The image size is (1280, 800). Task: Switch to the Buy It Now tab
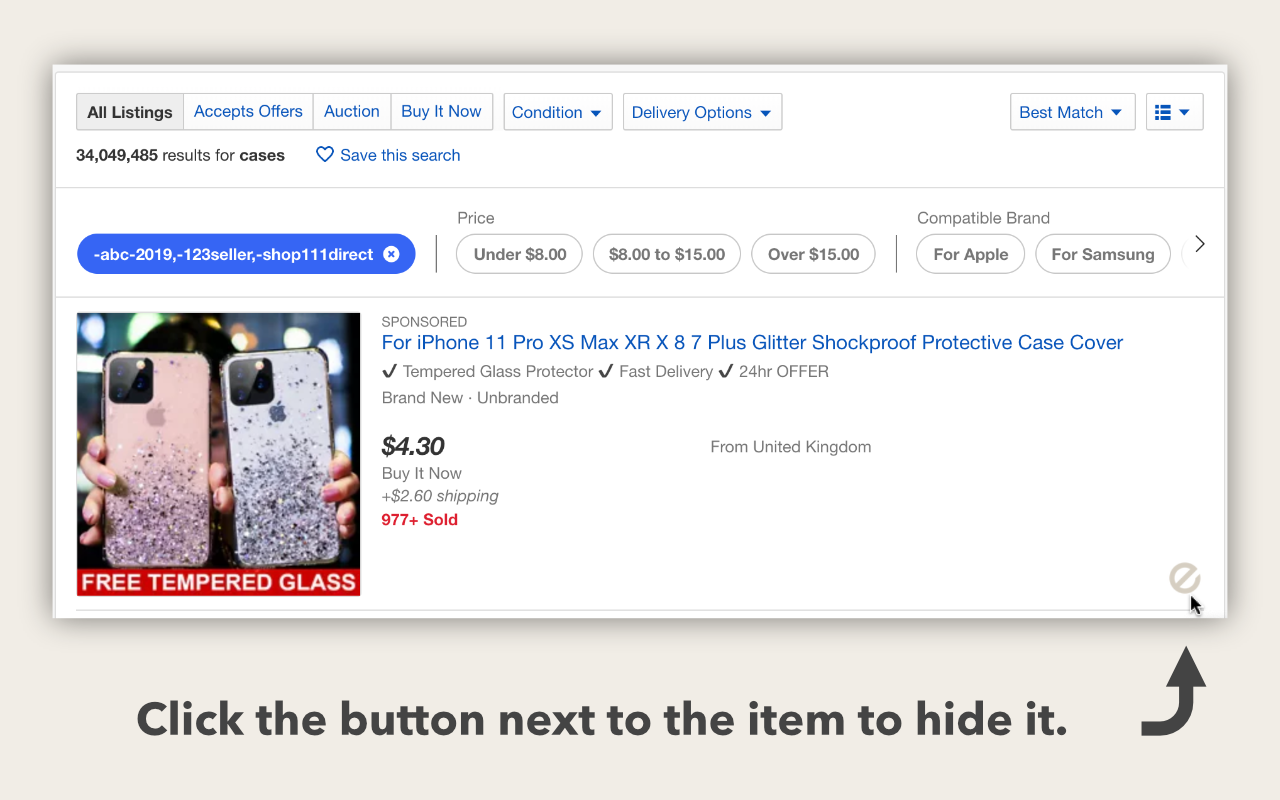[x=441, y=112]
